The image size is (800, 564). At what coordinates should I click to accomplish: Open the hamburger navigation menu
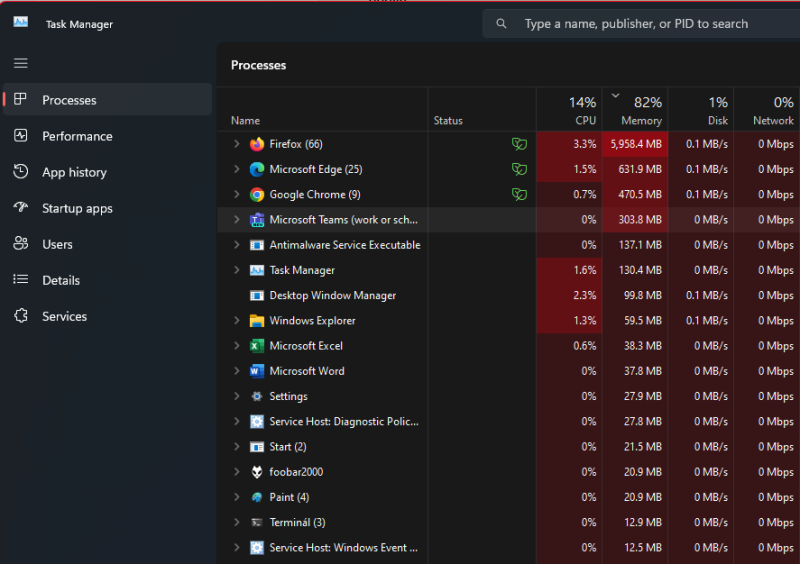point(20,63)
